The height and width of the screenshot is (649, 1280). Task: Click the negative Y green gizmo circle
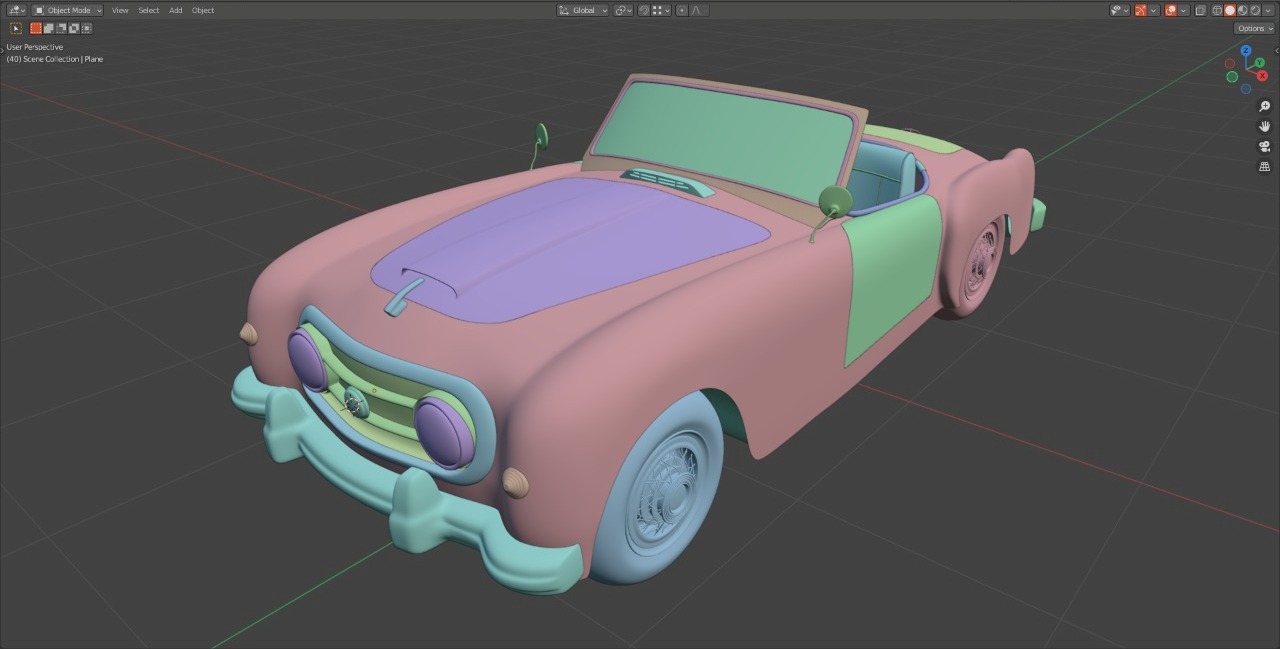1232,77
